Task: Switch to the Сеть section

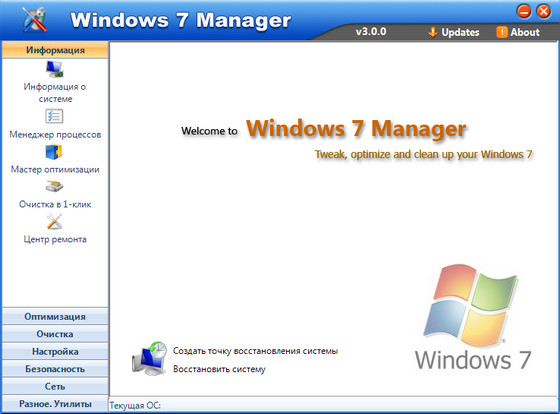Action: [55, 386]
